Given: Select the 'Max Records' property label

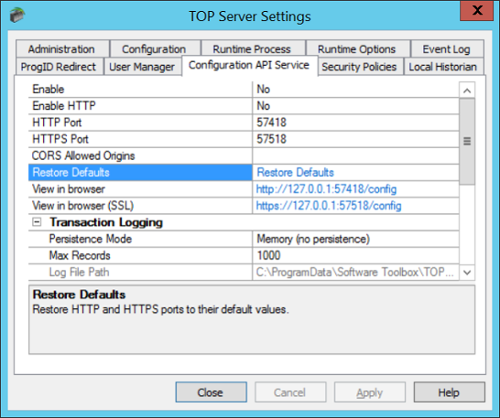Looking at the screenshot, I should pos(80,256).
